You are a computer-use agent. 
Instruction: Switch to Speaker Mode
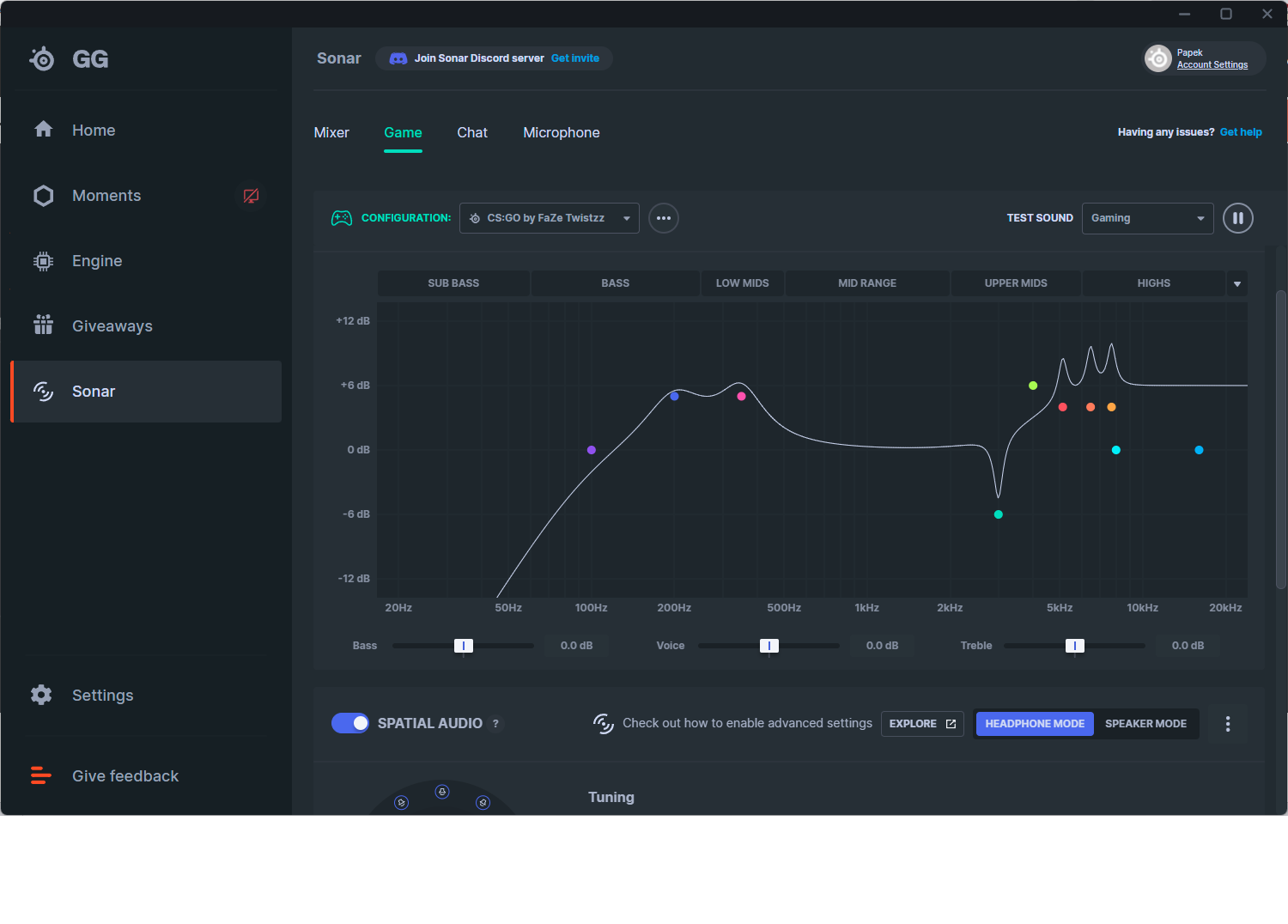(1146, 724)
